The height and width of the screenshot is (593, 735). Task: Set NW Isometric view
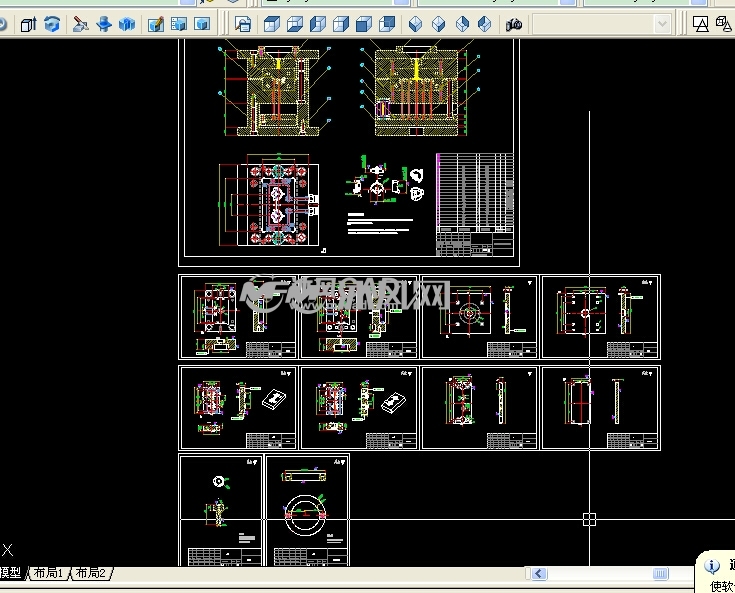tap(485, 24)
